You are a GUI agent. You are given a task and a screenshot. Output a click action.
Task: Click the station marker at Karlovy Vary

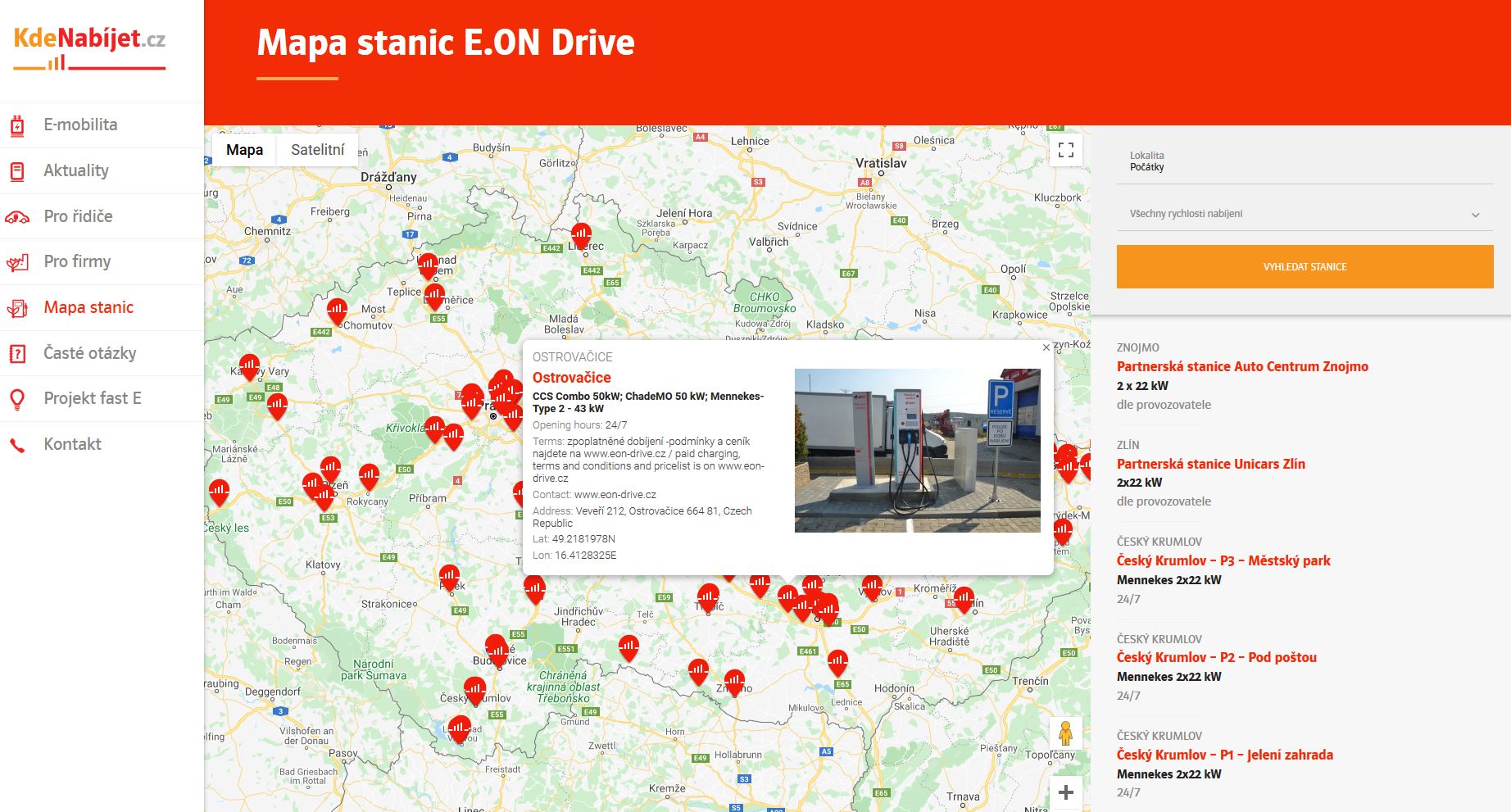click(249, 367)
